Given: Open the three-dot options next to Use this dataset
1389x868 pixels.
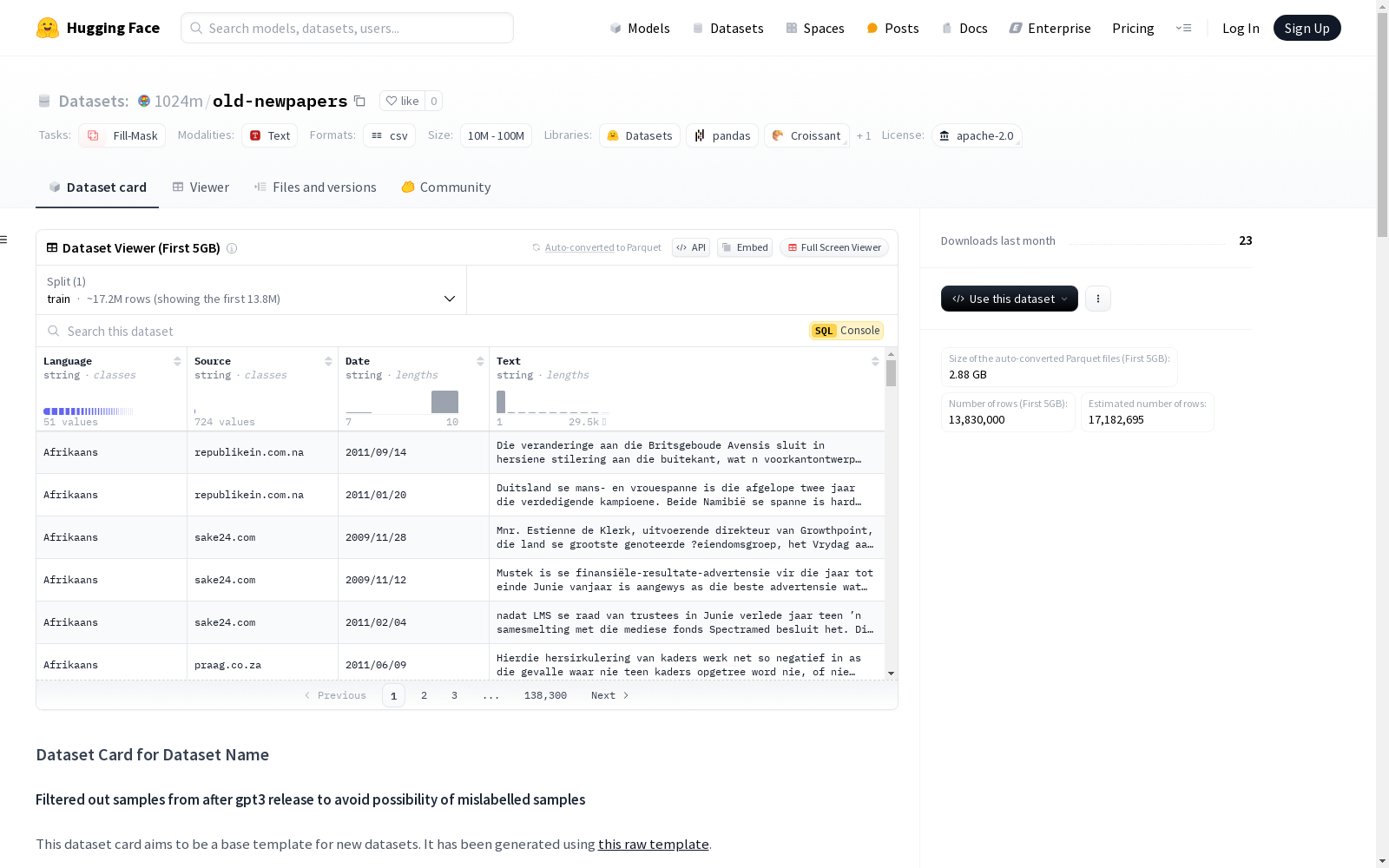Looking at the screenshot, I should point(1098,299).
